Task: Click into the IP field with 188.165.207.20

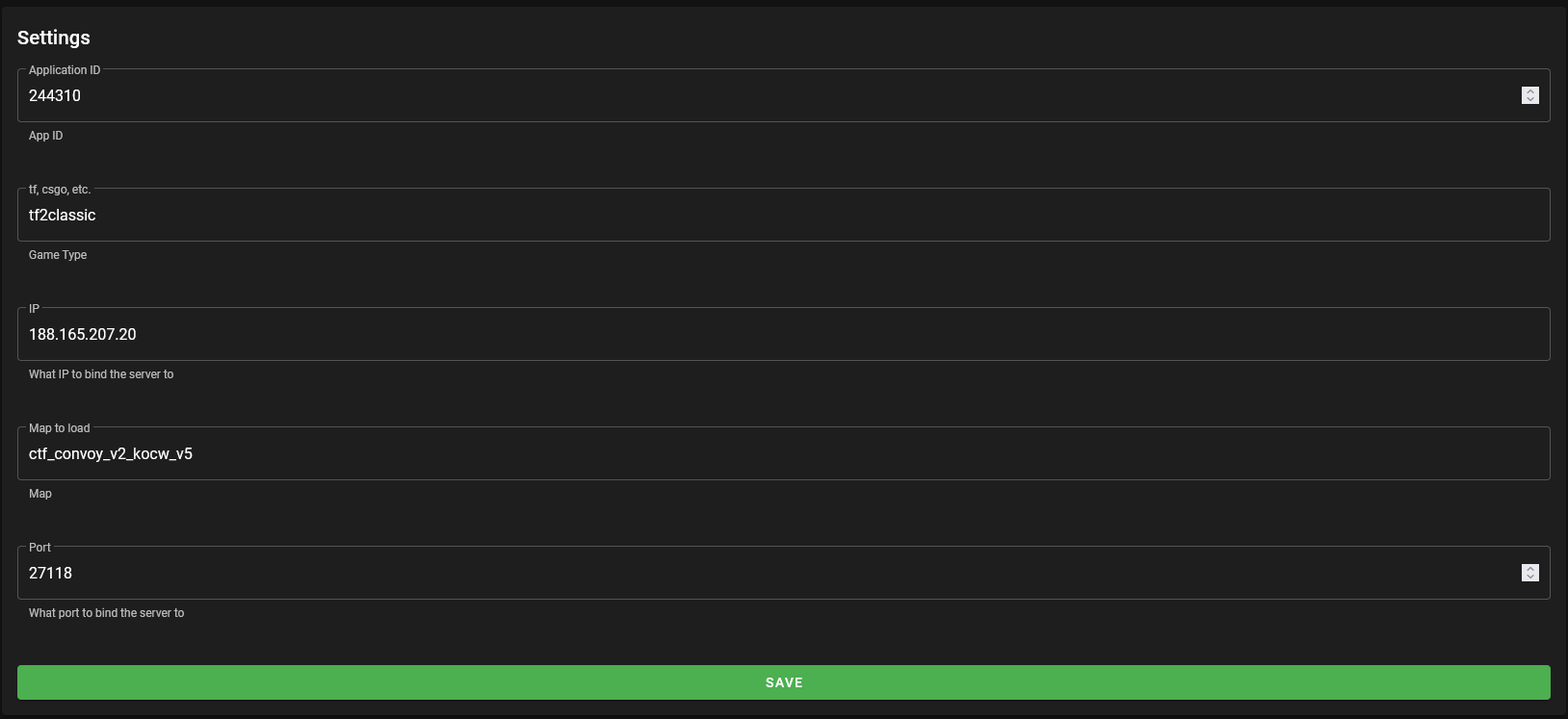Action: click(x=784, y=334)
